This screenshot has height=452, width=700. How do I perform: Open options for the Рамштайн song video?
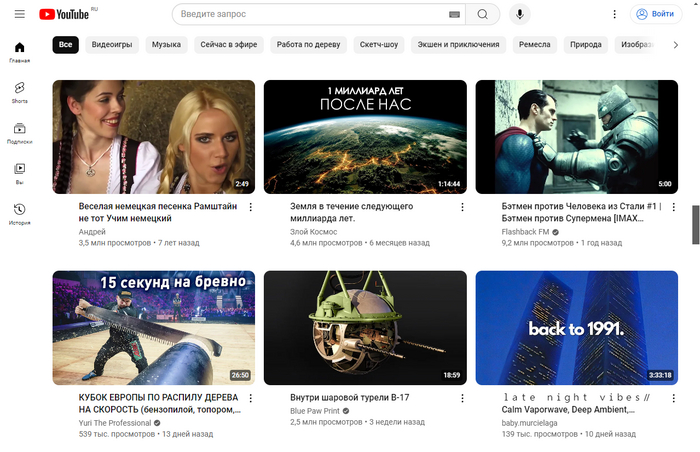tap(250, 206)
